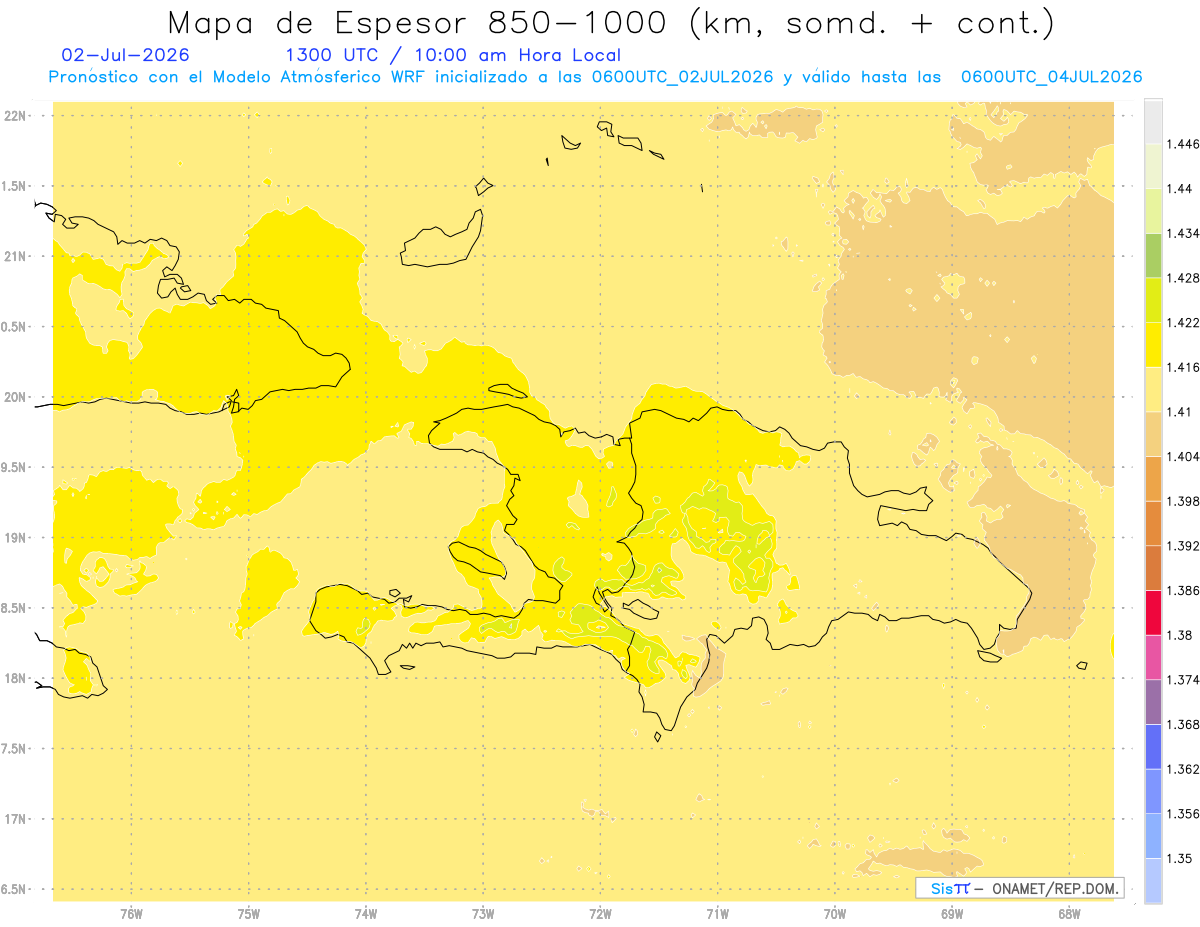
Task: Click the 71W longitude label
Action: (x=717, y=914)
